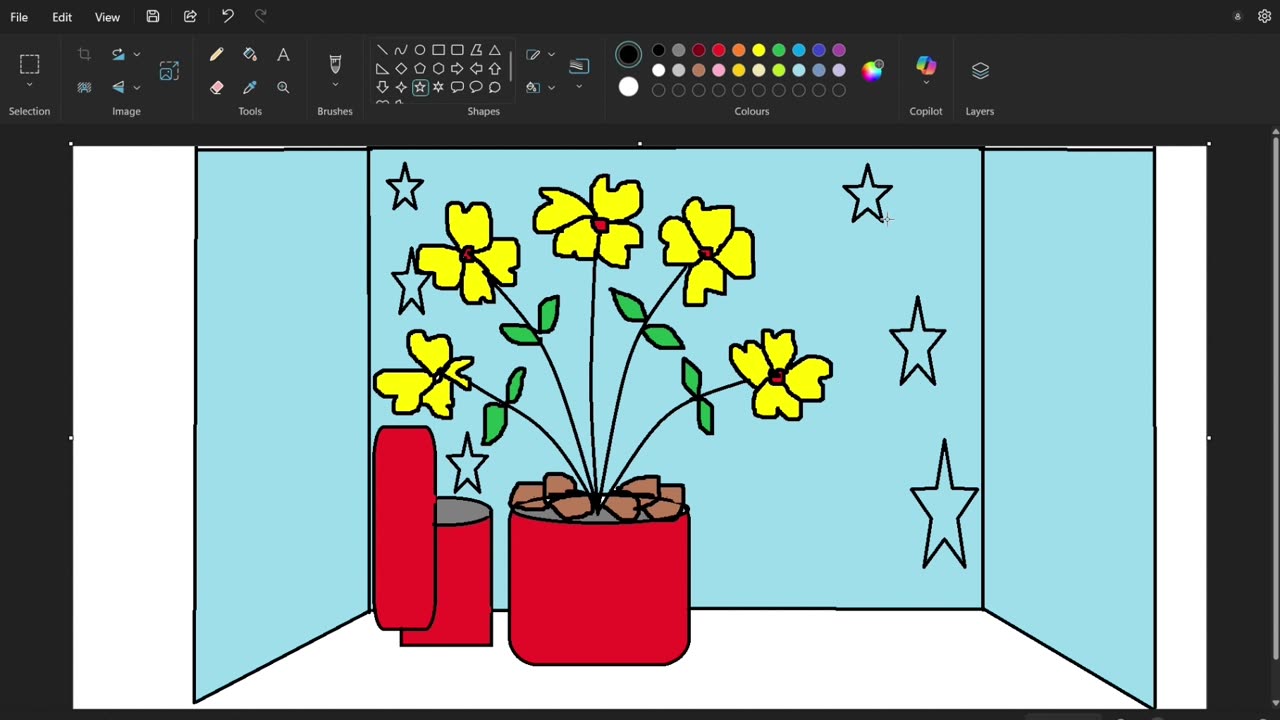Select the hexagon shape
The height and width of the screenshot is (720, 1280).
tap(438, 69)
